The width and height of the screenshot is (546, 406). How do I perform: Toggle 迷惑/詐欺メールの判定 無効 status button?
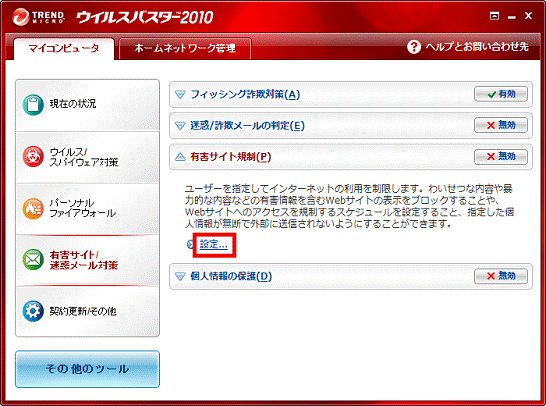[501, 125]
